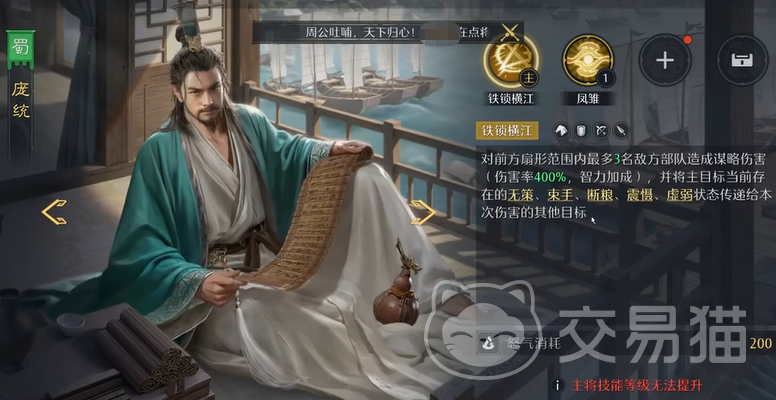Tap the crossed swords icon on banner
The image size is (776, 400).
[x=510, y=32]
